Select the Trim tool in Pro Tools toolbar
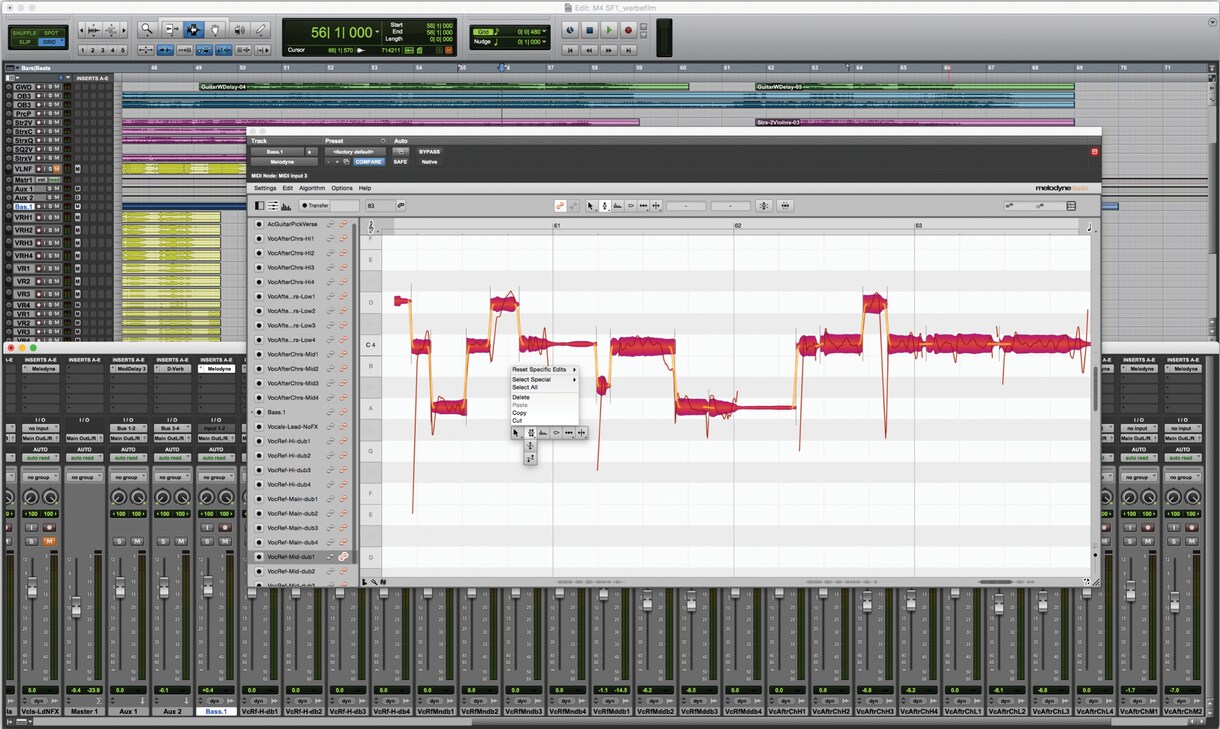The height and width of the screenshot is (729, 1220). 171,30
